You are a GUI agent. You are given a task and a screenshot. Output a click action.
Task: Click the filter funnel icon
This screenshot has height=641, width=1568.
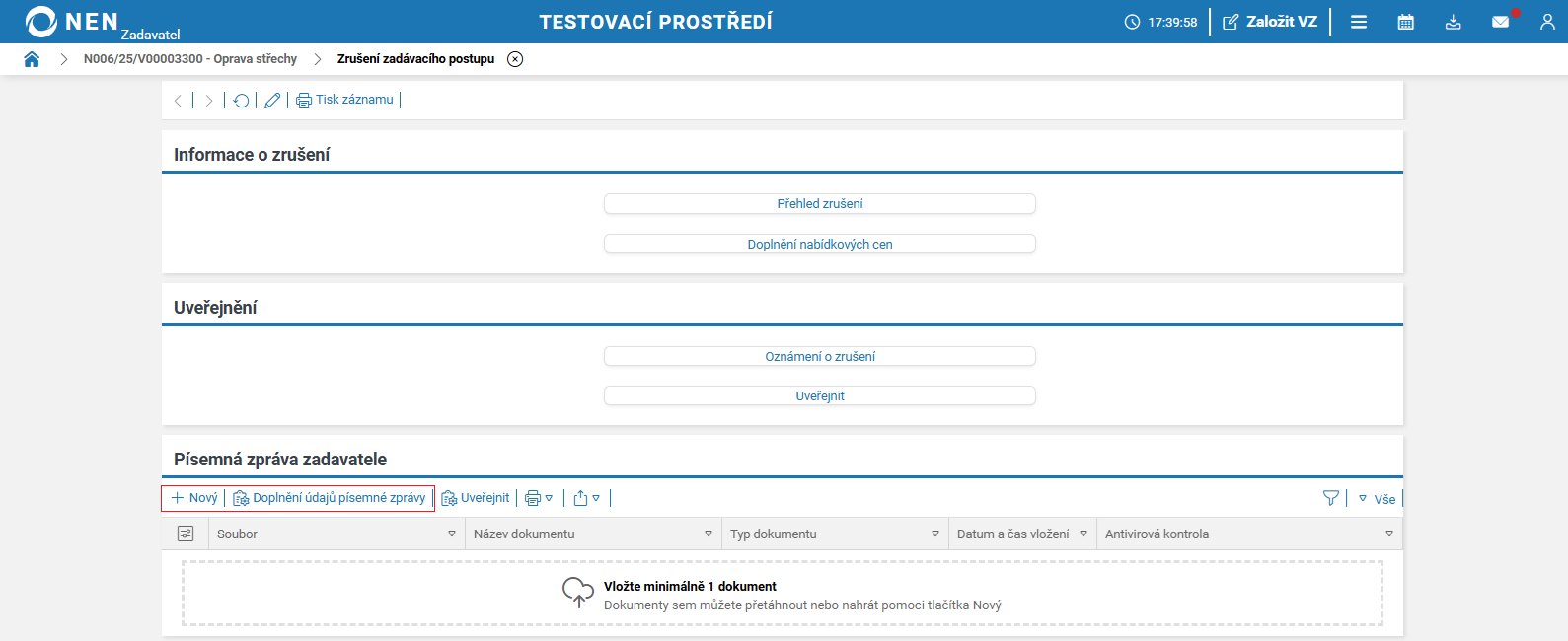[x=1331, y=498]
